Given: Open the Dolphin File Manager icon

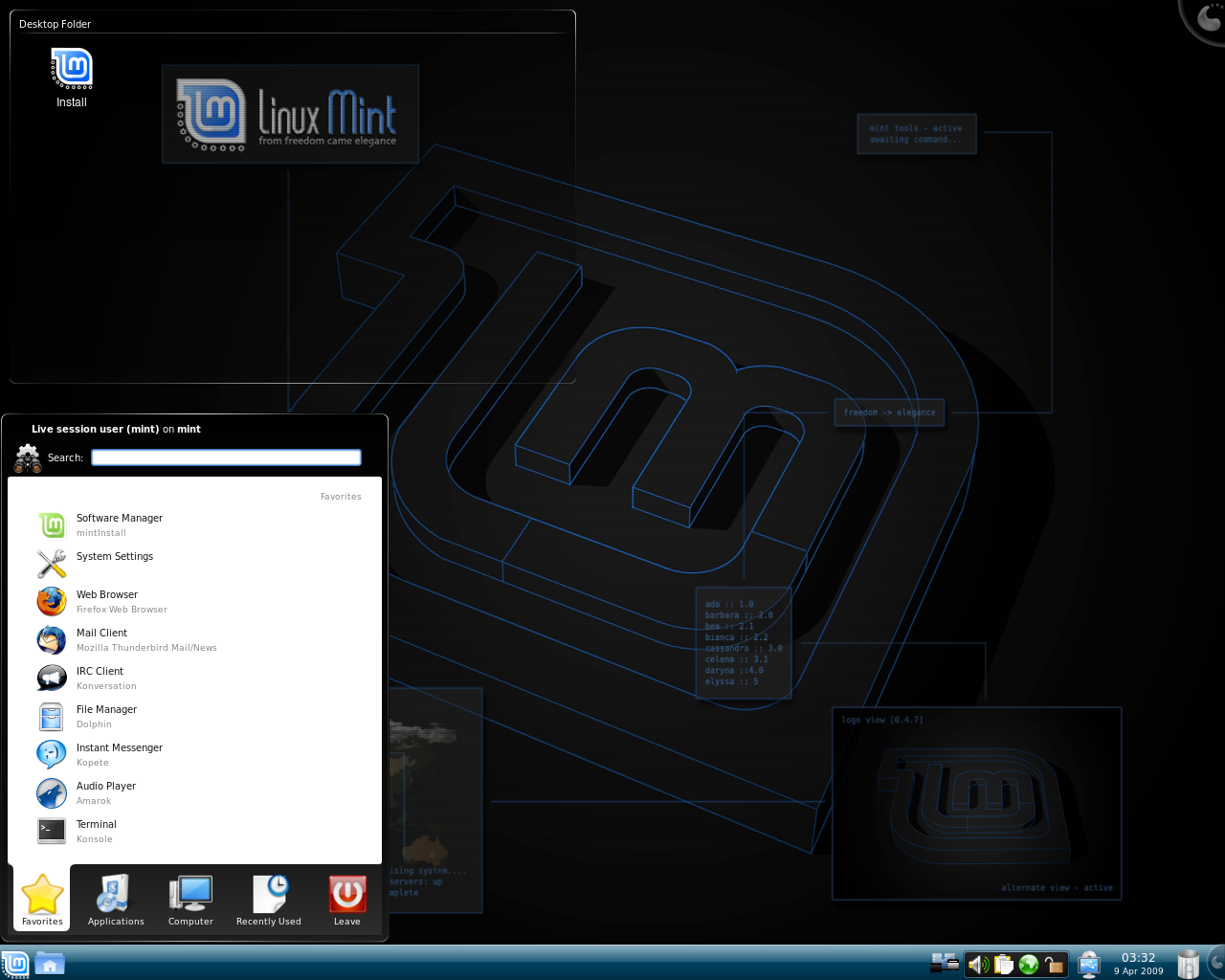Looking at the screenshot, I should point(52,716).
